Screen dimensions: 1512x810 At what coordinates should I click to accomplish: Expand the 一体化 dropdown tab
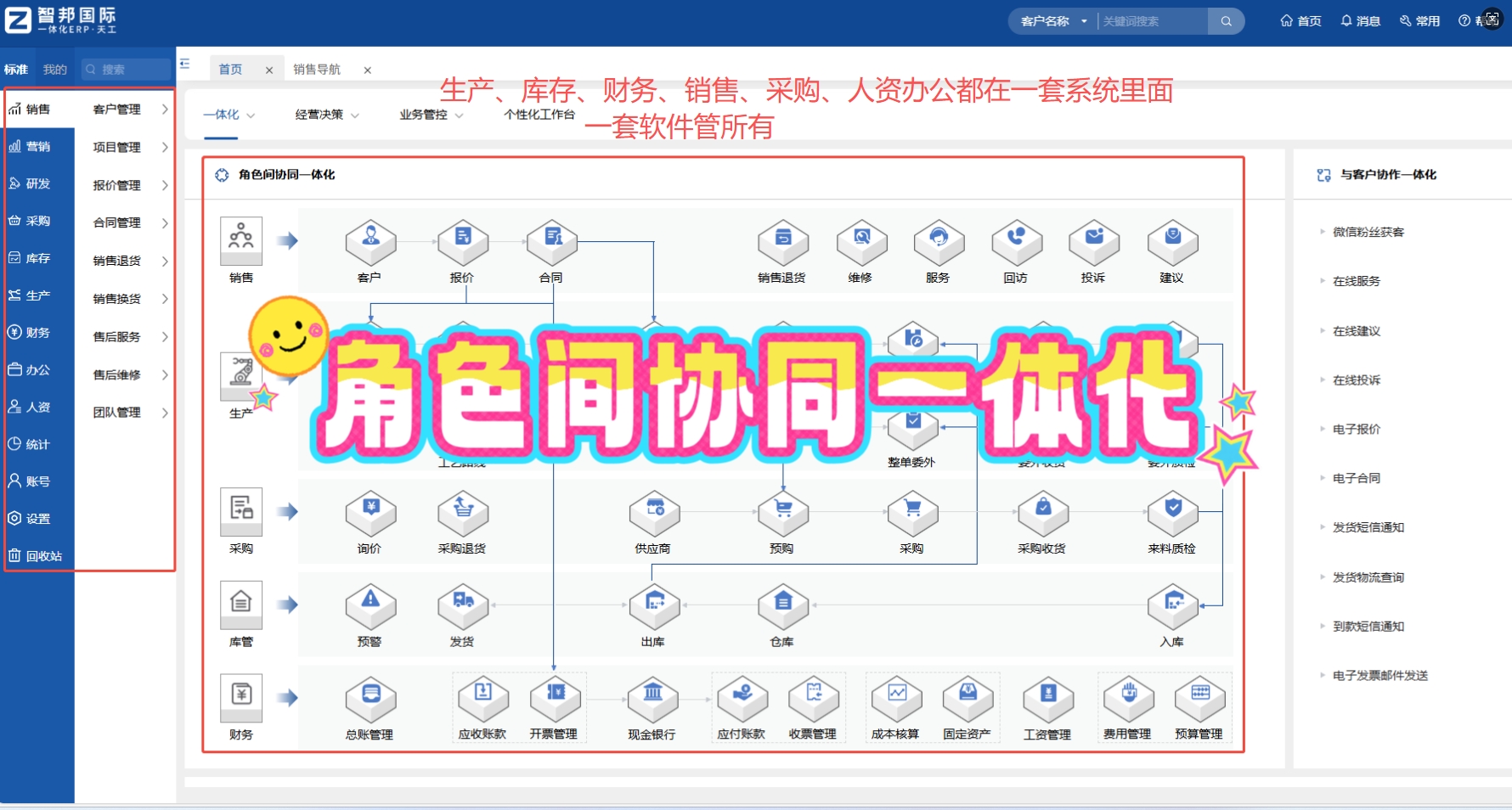point(229,115)
